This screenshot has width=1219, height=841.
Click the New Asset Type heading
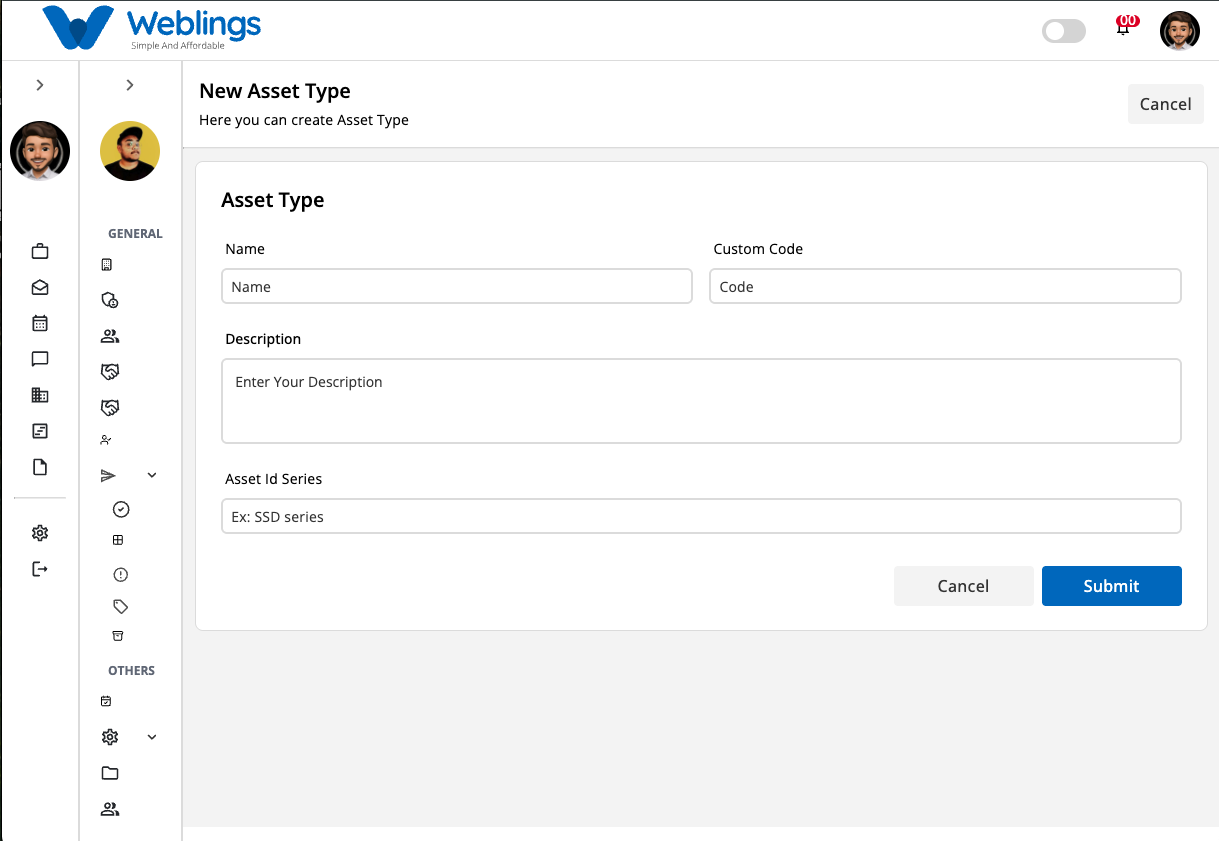pyautogui.click(x=275, y=91)
